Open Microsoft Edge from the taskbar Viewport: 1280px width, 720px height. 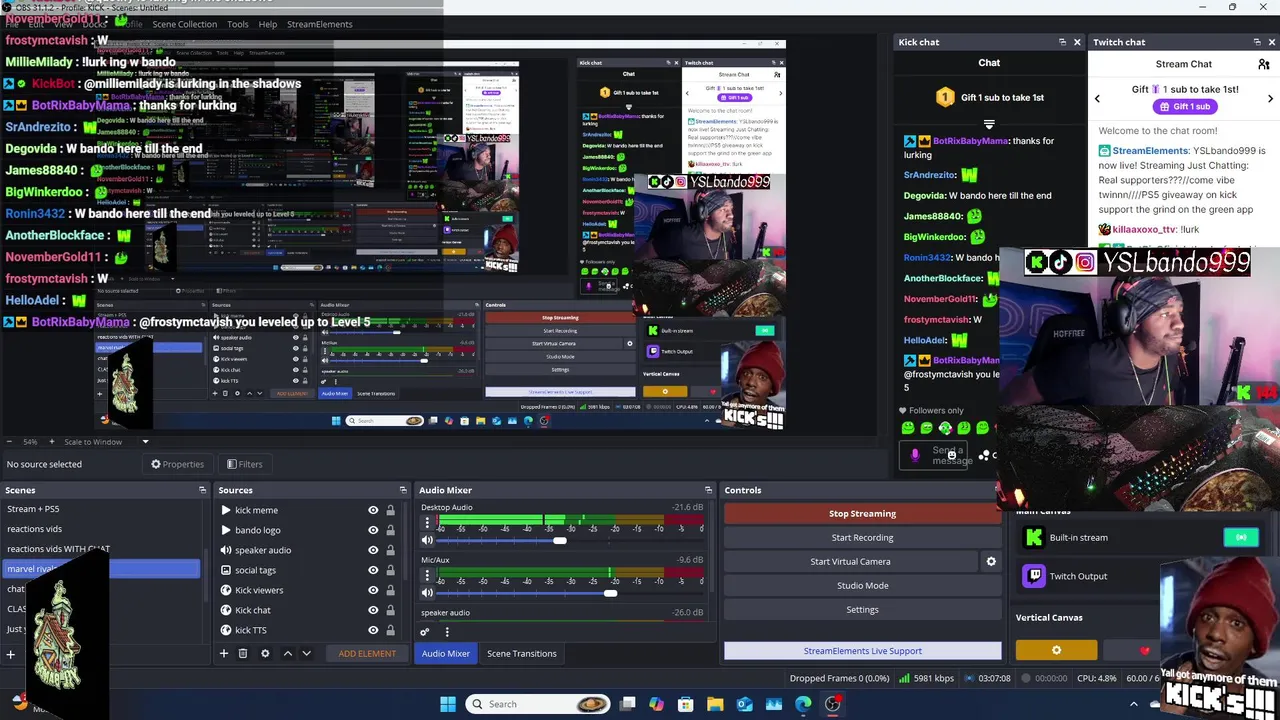803,704
